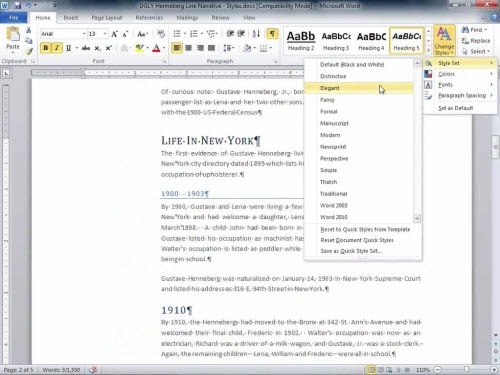Open the Change Case Aa dropdown
The height and width of the screenshot is (375, 500).
pyautogui.click(x=142, y=34)
